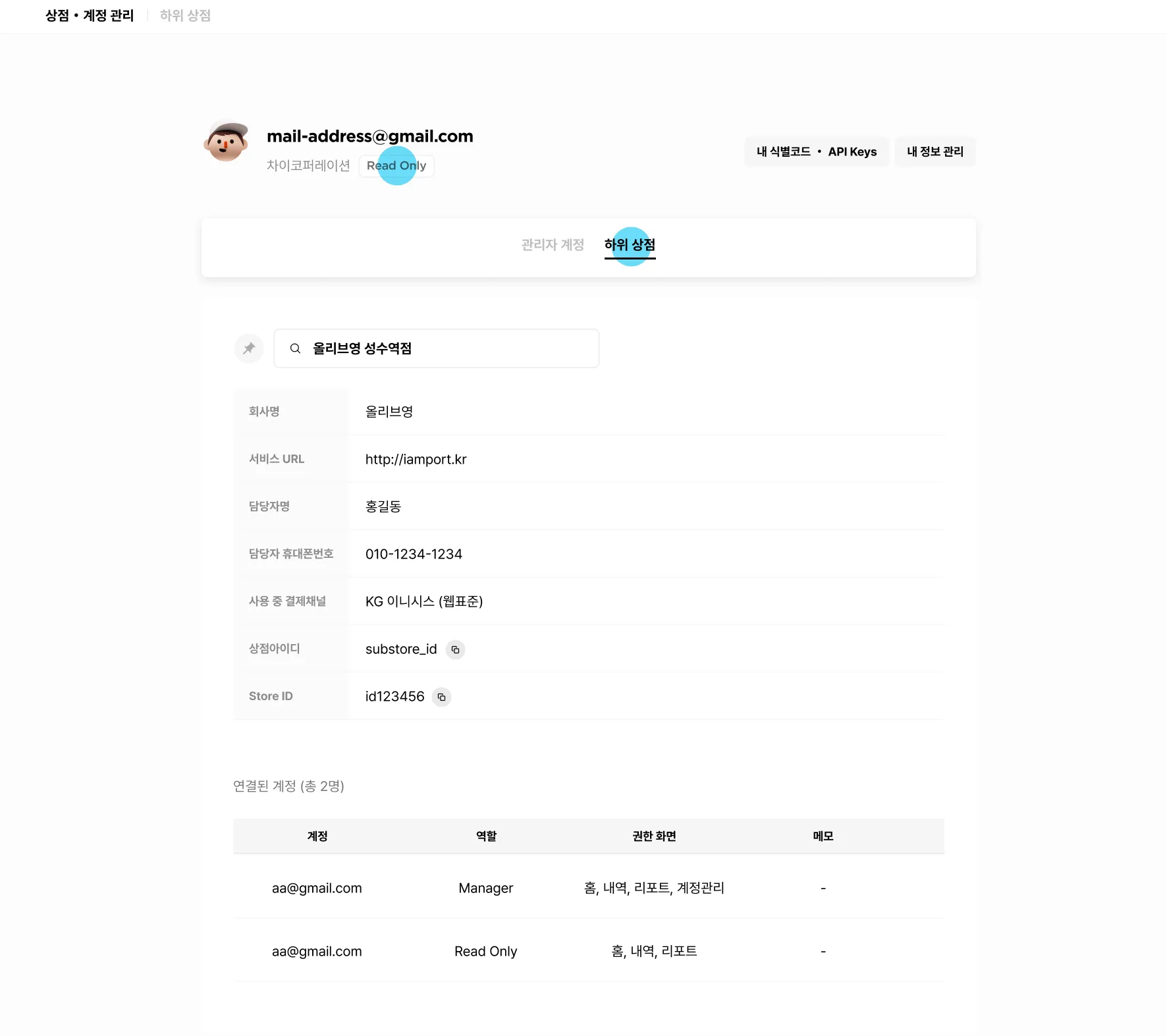The image size is (1167, 1036).
Task: Click the 담당자명 value 홍길동
Action: tap(383, 506)
